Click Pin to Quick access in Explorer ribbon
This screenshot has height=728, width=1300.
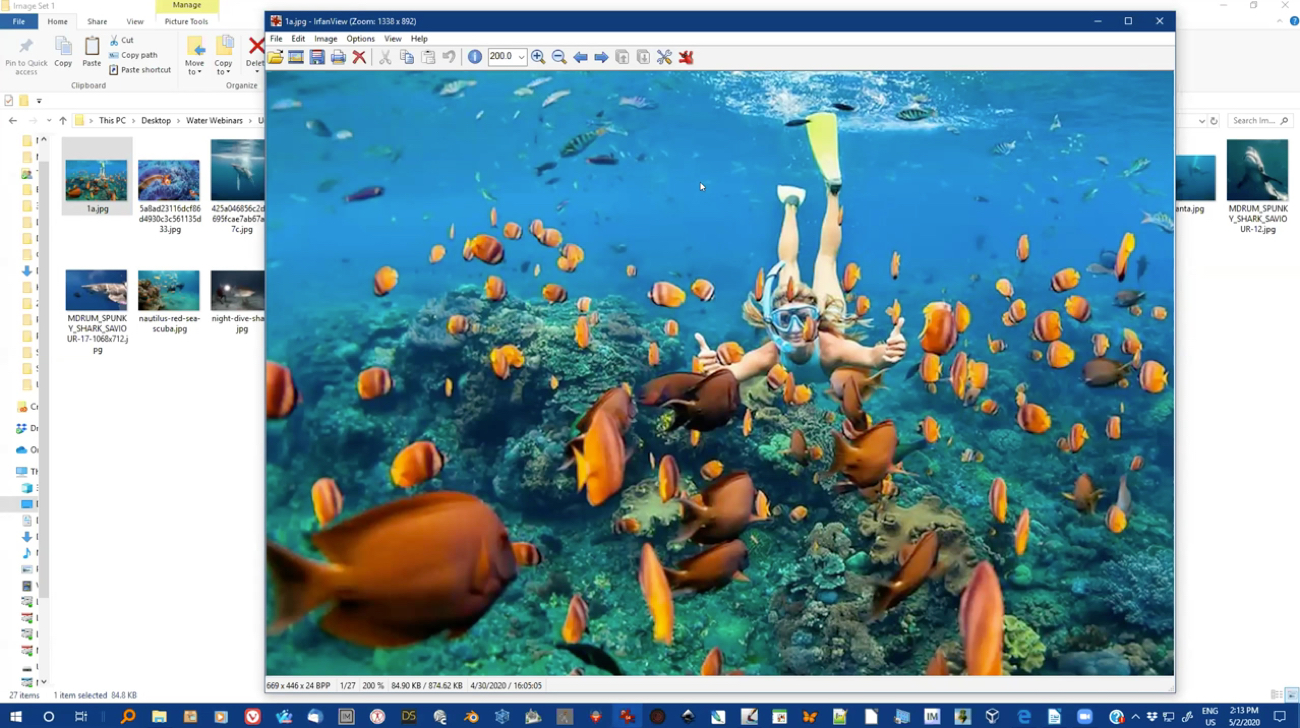pos(26,56)
